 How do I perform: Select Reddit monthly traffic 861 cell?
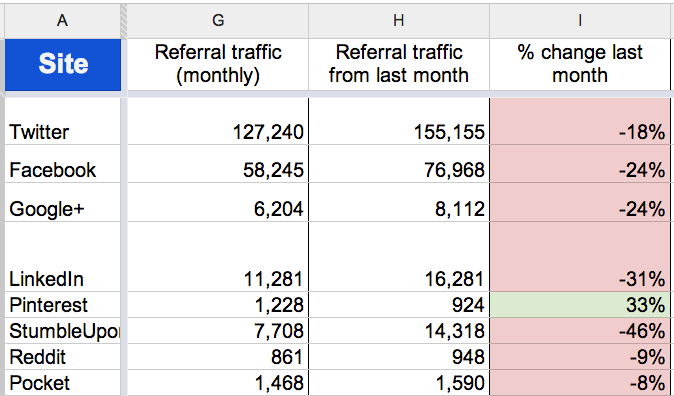(x=218, y=357)
